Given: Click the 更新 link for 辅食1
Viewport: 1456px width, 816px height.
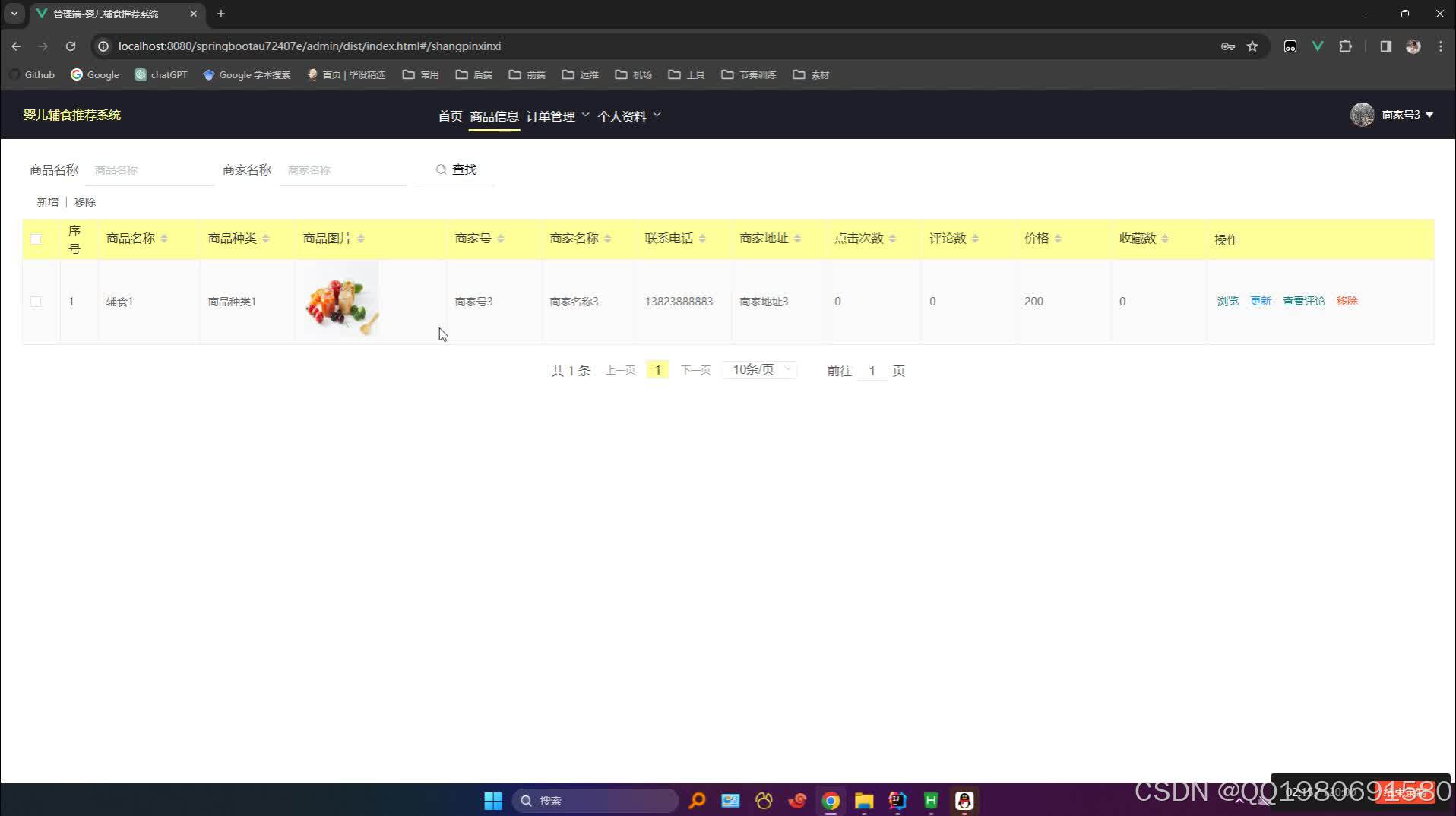Looking at the screenshot, I should click(x=1260, y=301).
